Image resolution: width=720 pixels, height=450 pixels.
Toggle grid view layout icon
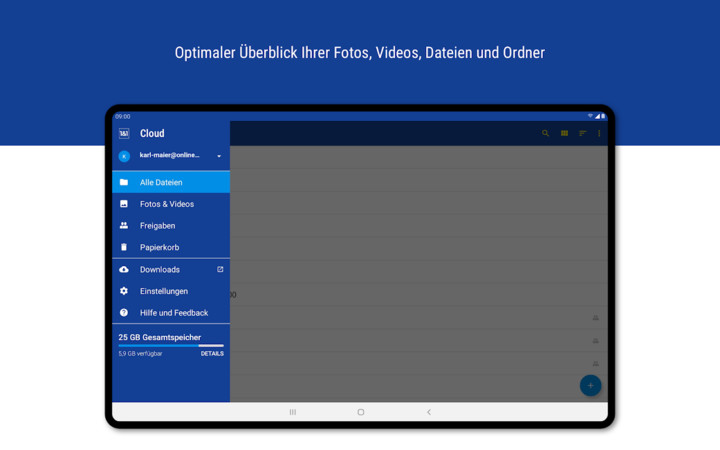(564, 133)
